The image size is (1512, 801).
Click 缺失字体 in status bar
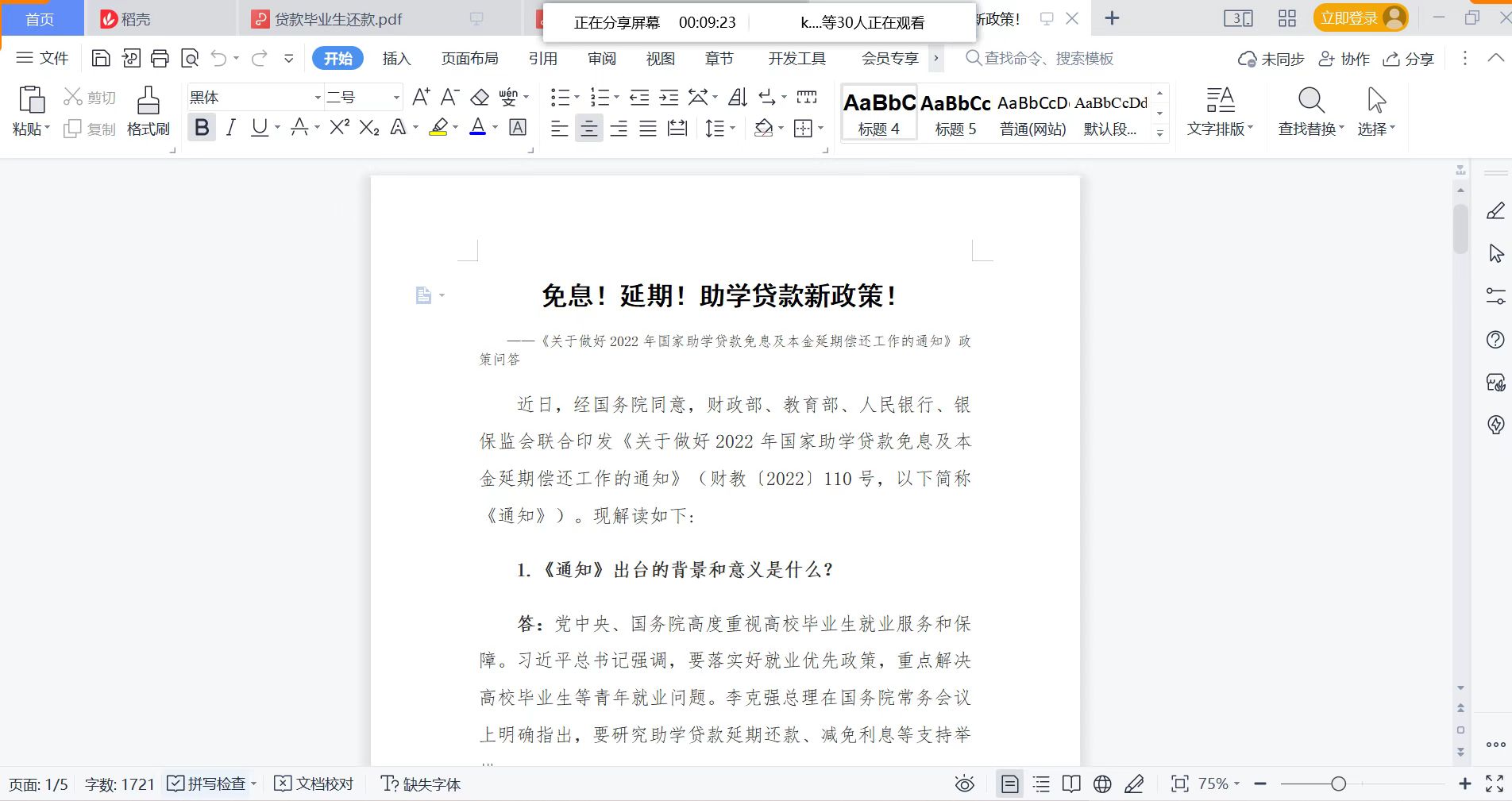click(421, 784)
